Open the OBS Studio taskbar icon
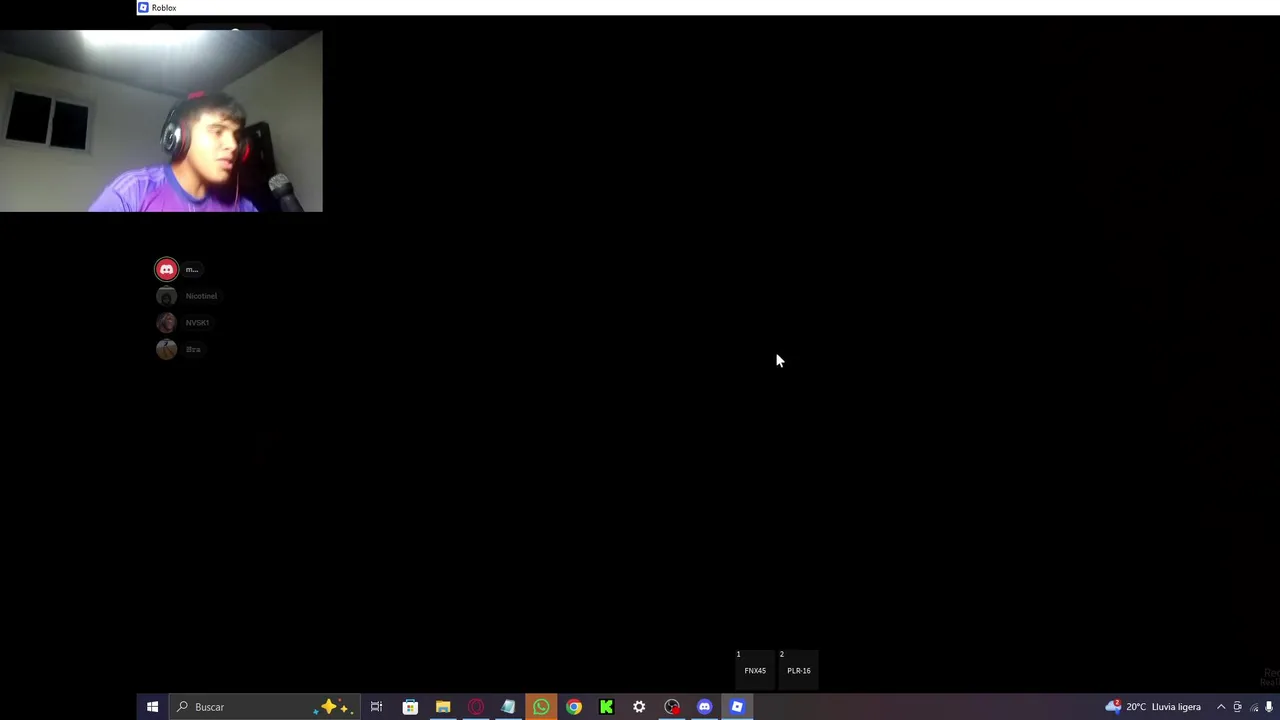1280x720 pixels. point(672,707)
